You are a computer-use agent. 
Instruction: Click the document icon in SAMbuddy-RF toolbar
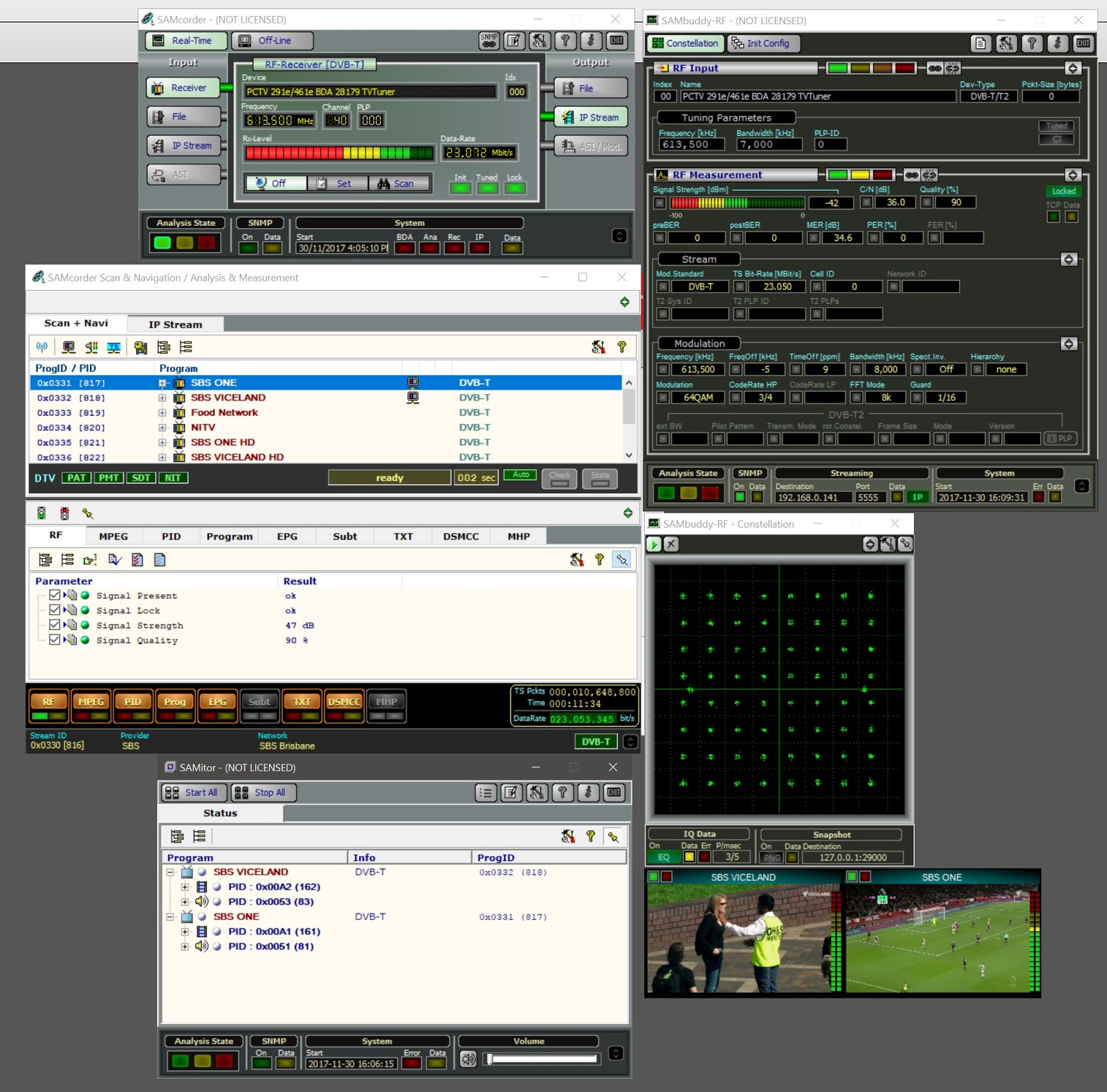[980, 44]
